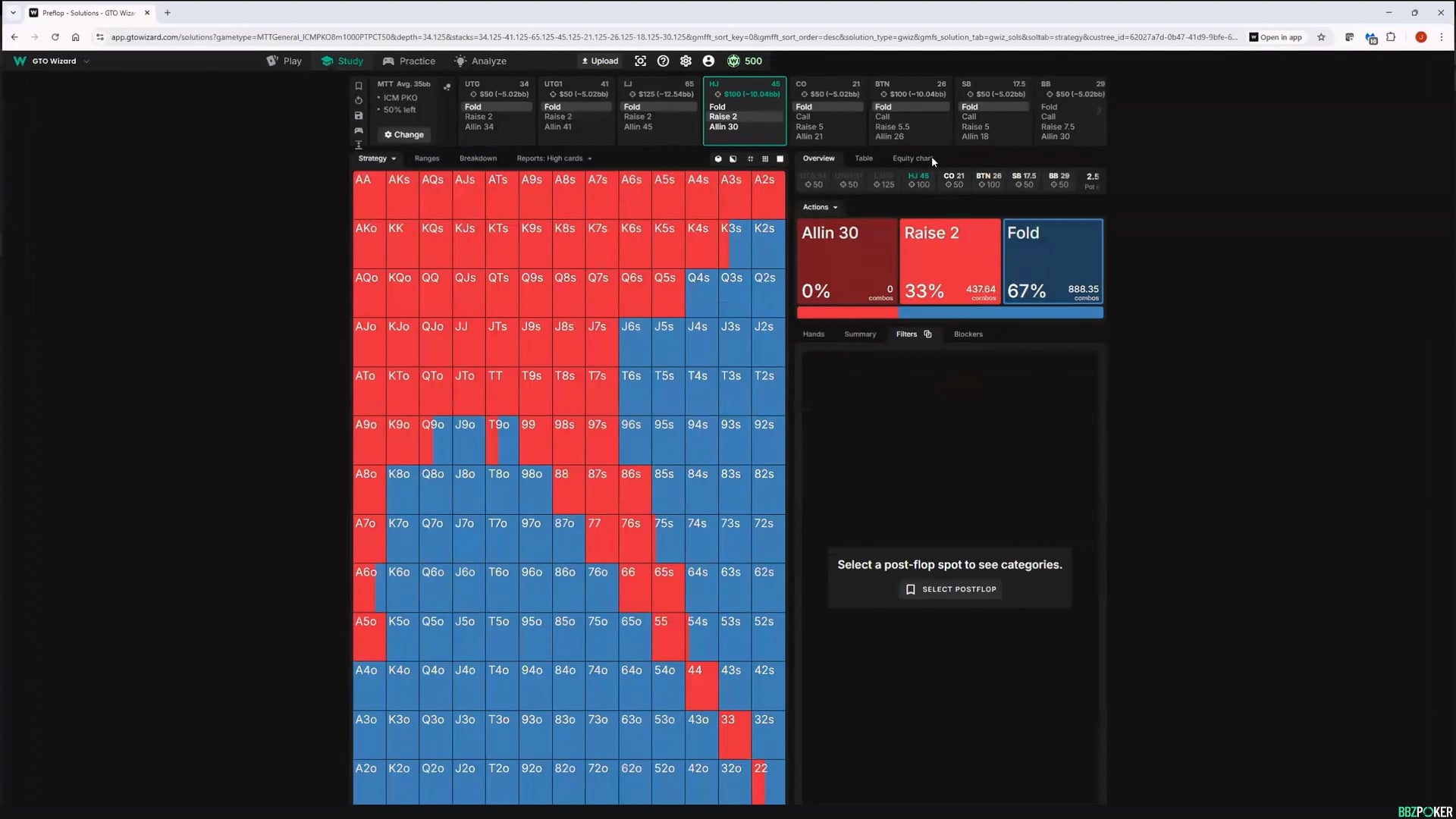Open the help question mark icon
Image resolution: width=1456 pixels, height=819 pixels.
coord(663,61)
